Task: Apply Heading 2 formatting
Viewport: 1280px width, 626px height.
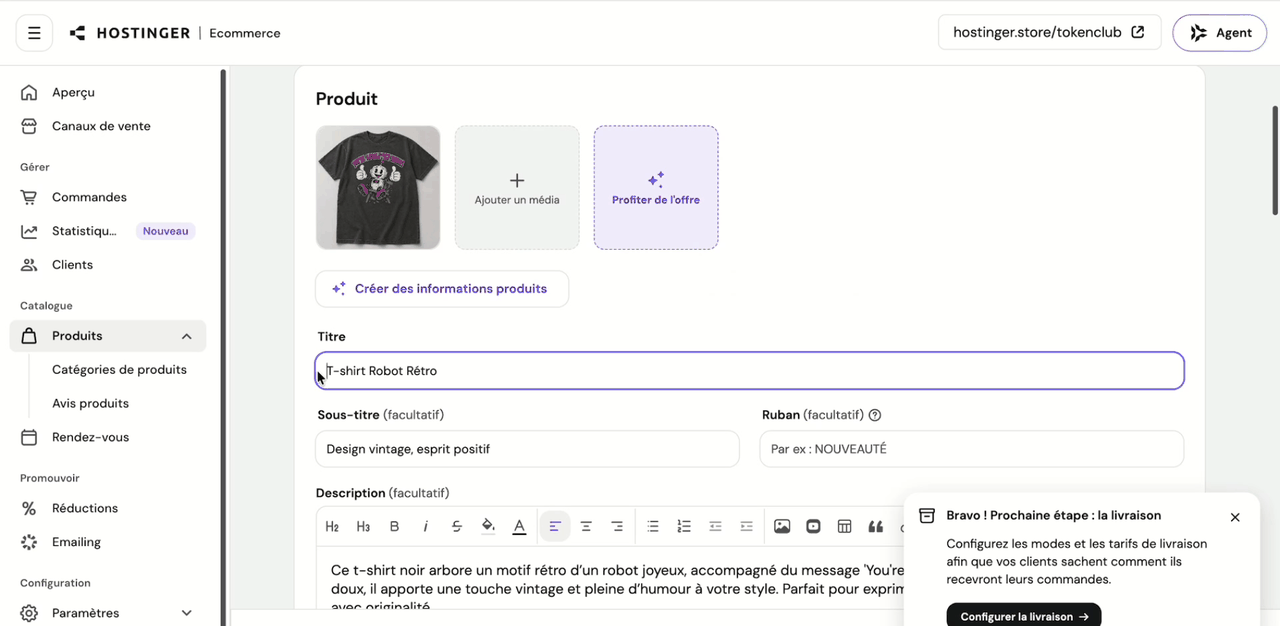Action: (x=332, y=526)
